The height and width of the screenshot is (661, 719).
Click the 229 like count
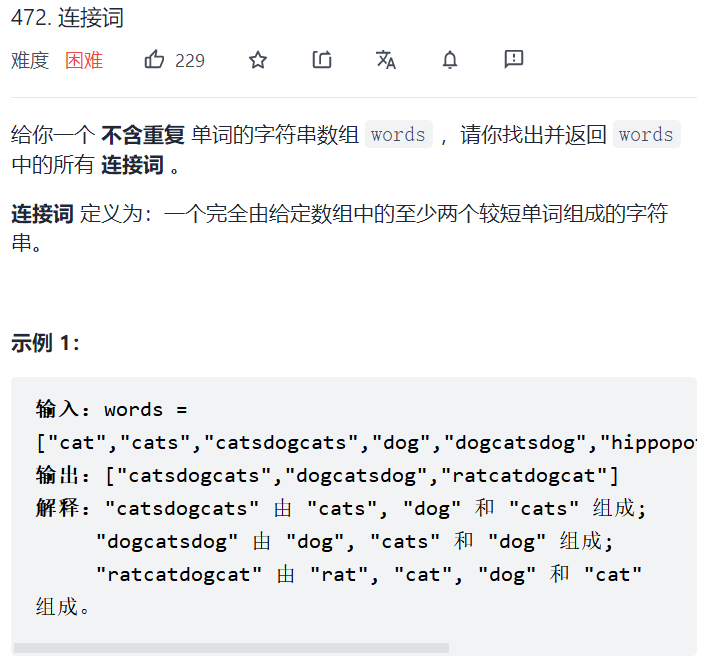190,61
